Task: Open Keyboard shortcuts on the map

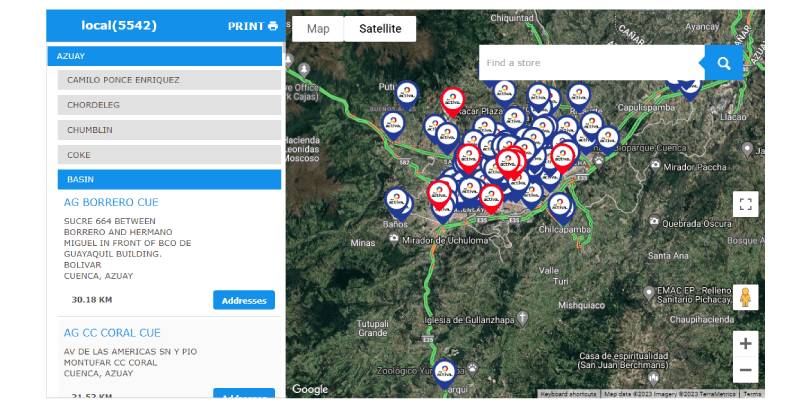Action: click(x=569, y=394)
